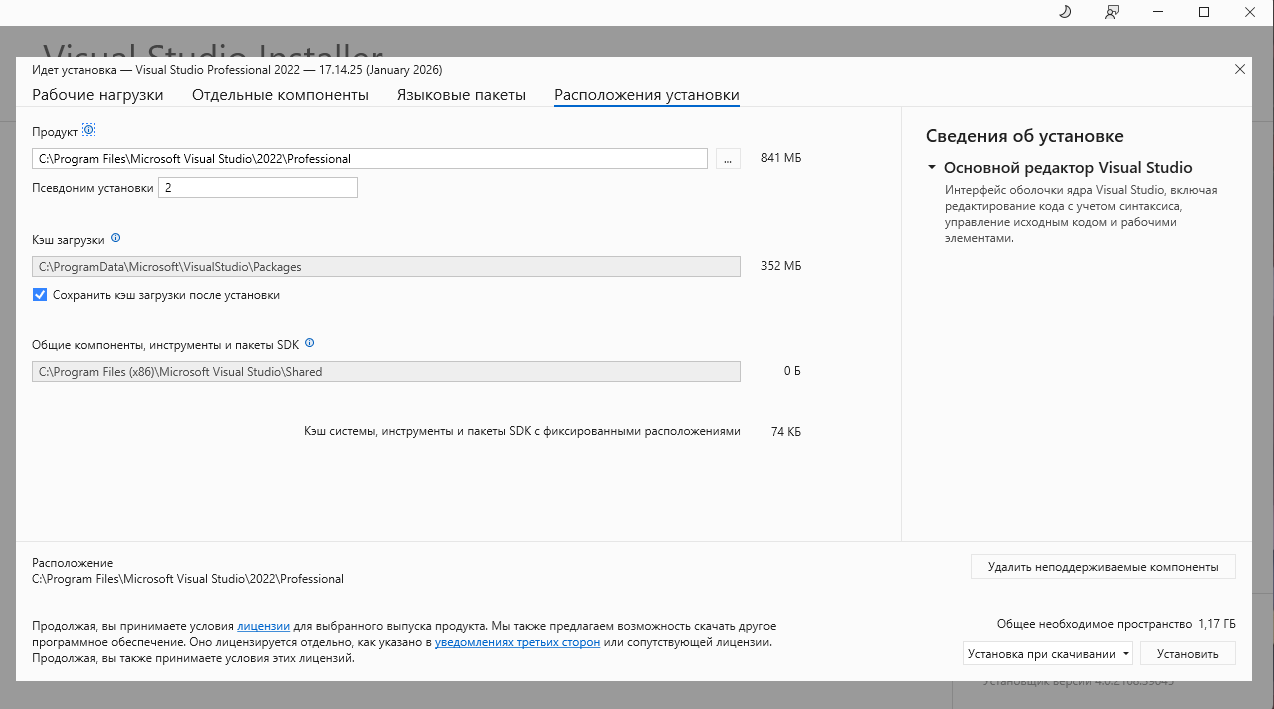The height and width of the screenshot is (709, 1274).
Task: Click the 352 МБ cache size
Action: coord(781,267)
